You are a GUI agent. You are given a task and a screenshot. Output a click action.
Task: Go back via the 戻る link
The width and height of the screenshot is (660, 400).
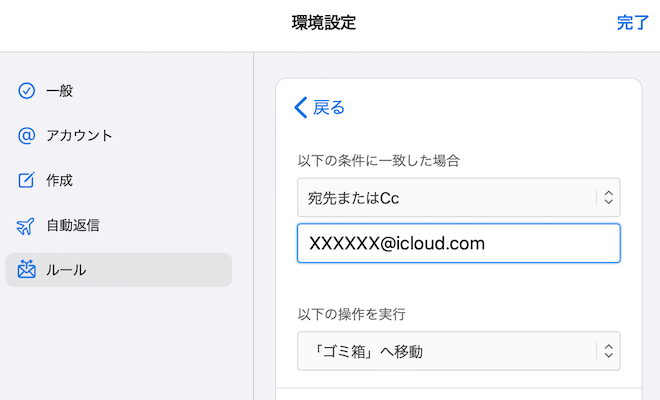[x=329, y=108]
